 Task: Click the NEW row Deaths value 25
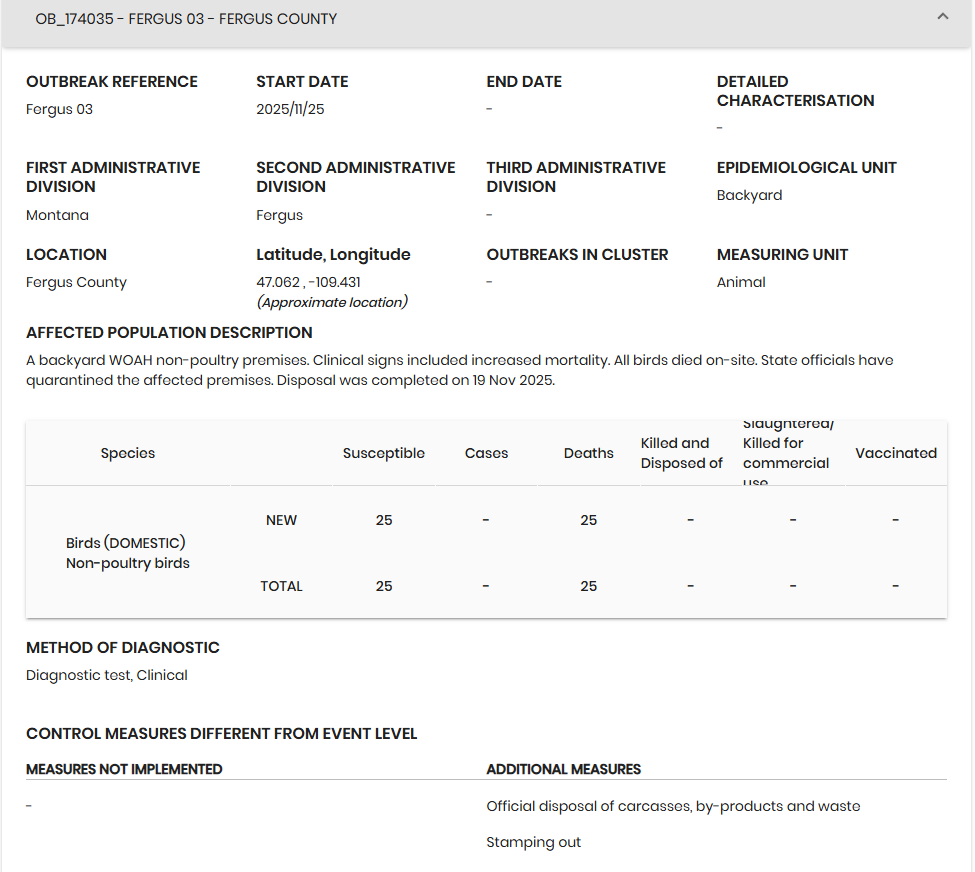tap(588, 520)
